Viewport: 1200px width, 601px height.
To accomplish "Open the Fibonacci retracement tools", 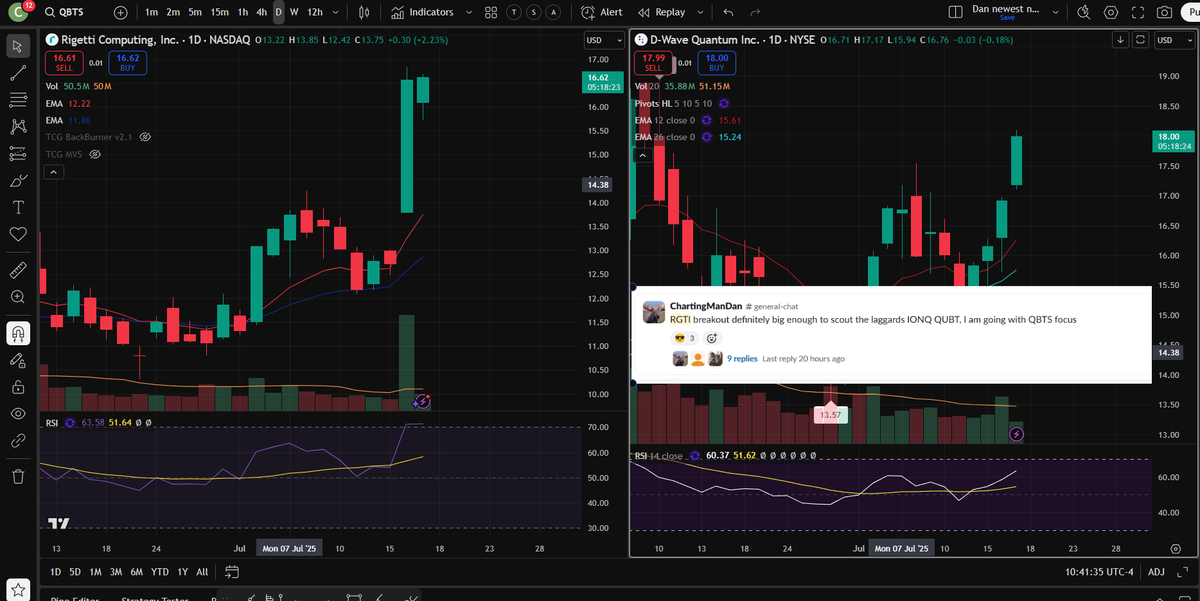I will (x=17, y=100).
